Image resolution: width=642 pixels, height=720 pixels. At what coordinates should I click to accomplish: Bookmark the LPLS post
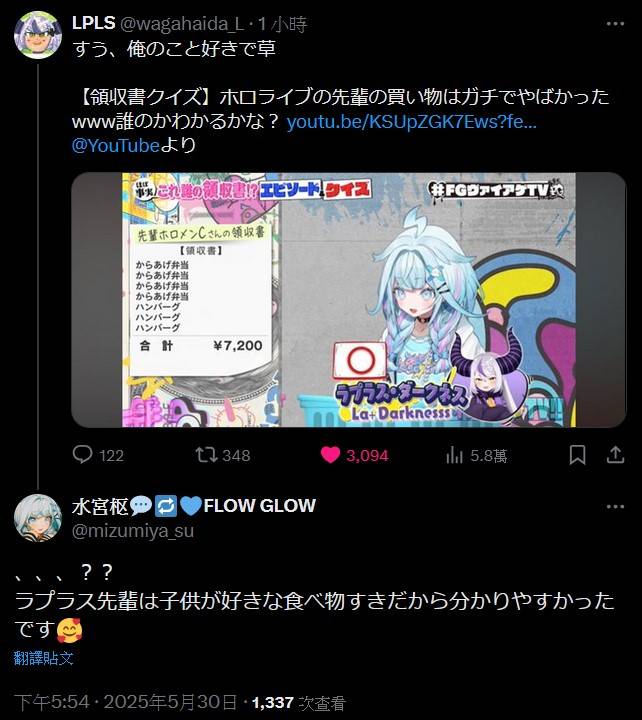[577, 455]
